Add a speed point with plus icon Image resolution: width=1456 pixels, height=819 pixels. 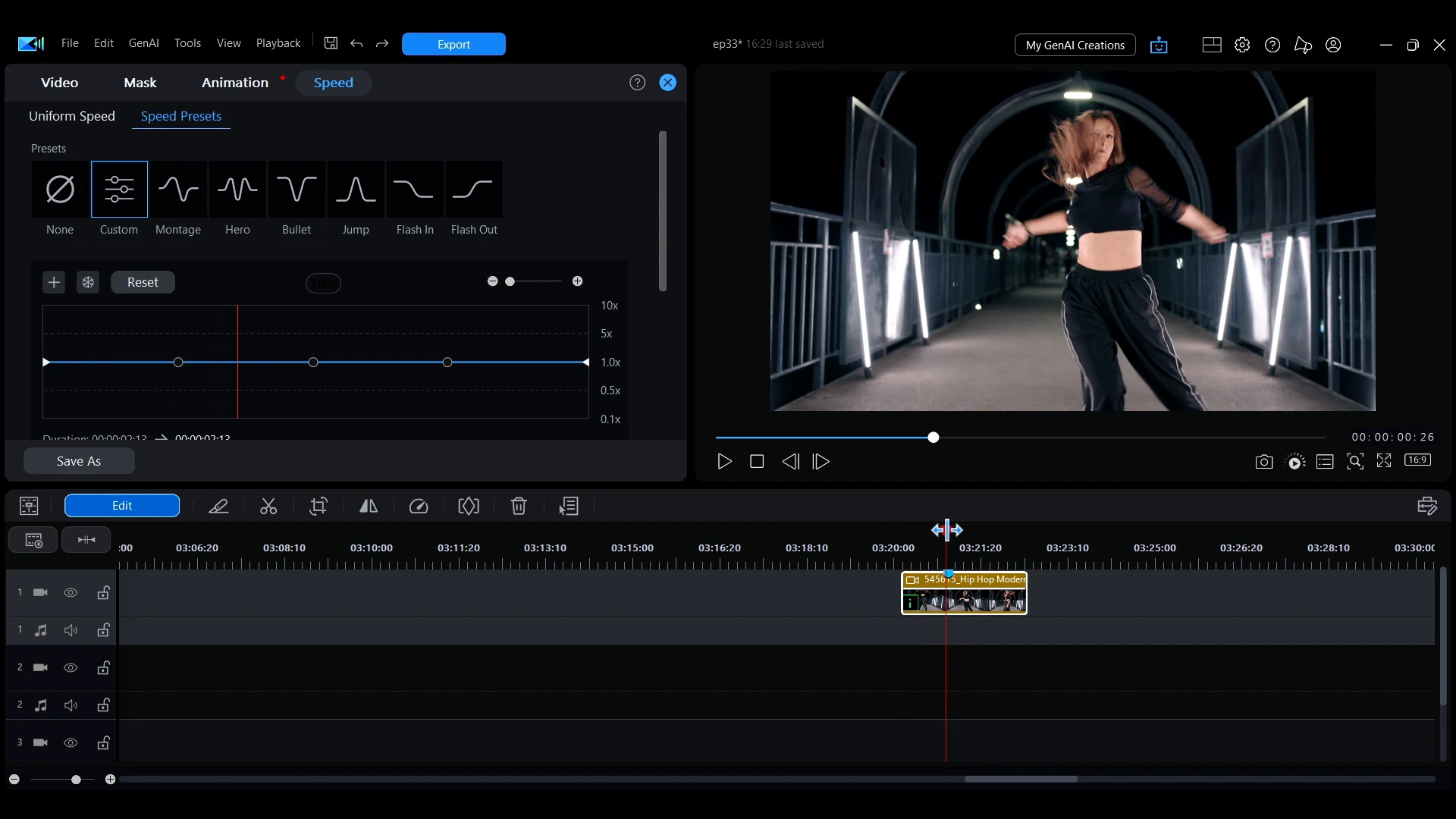[54, 283]
